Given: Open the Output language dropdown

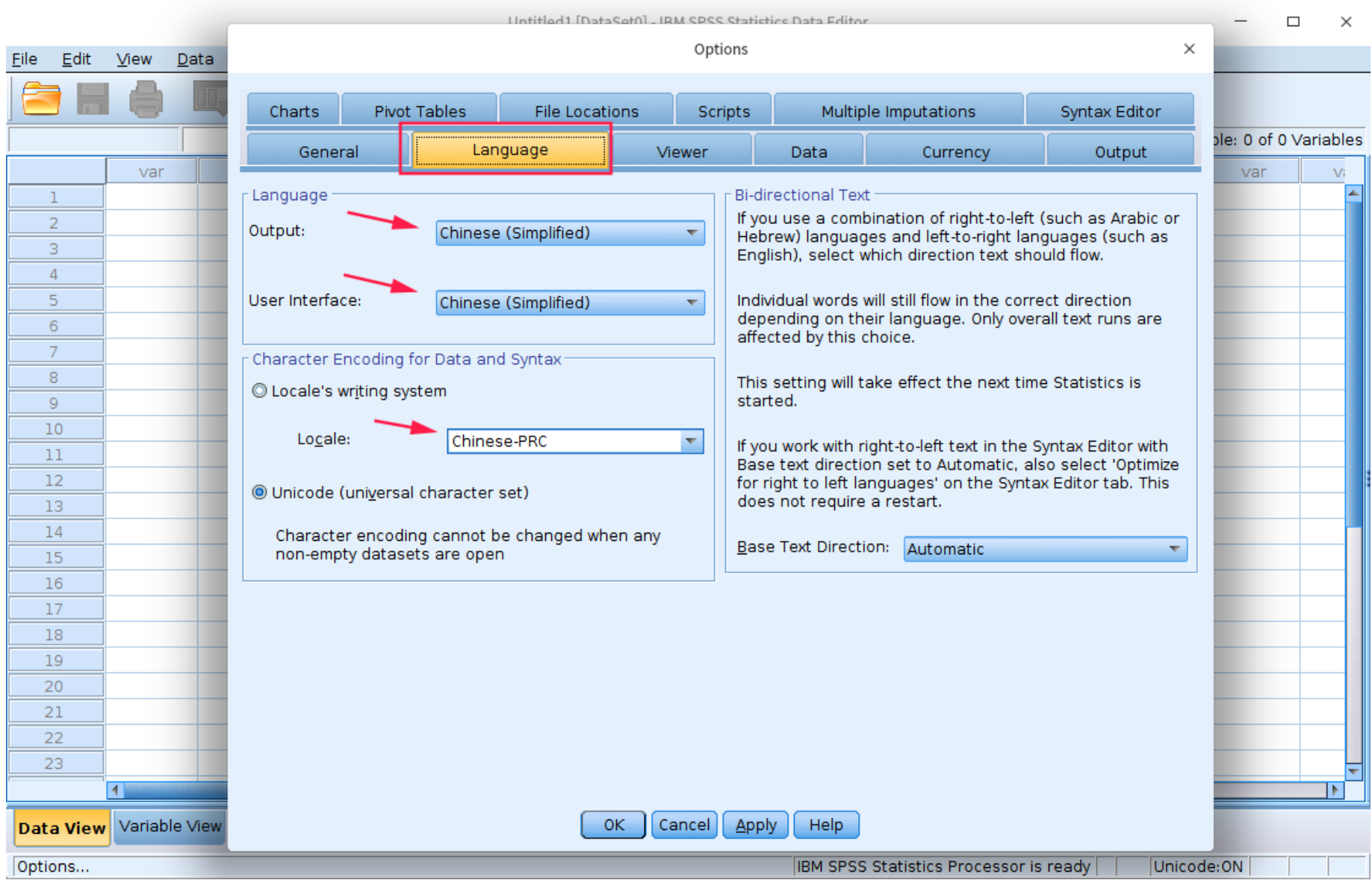Looking at the screenshot, I should (x=570, y=233).
